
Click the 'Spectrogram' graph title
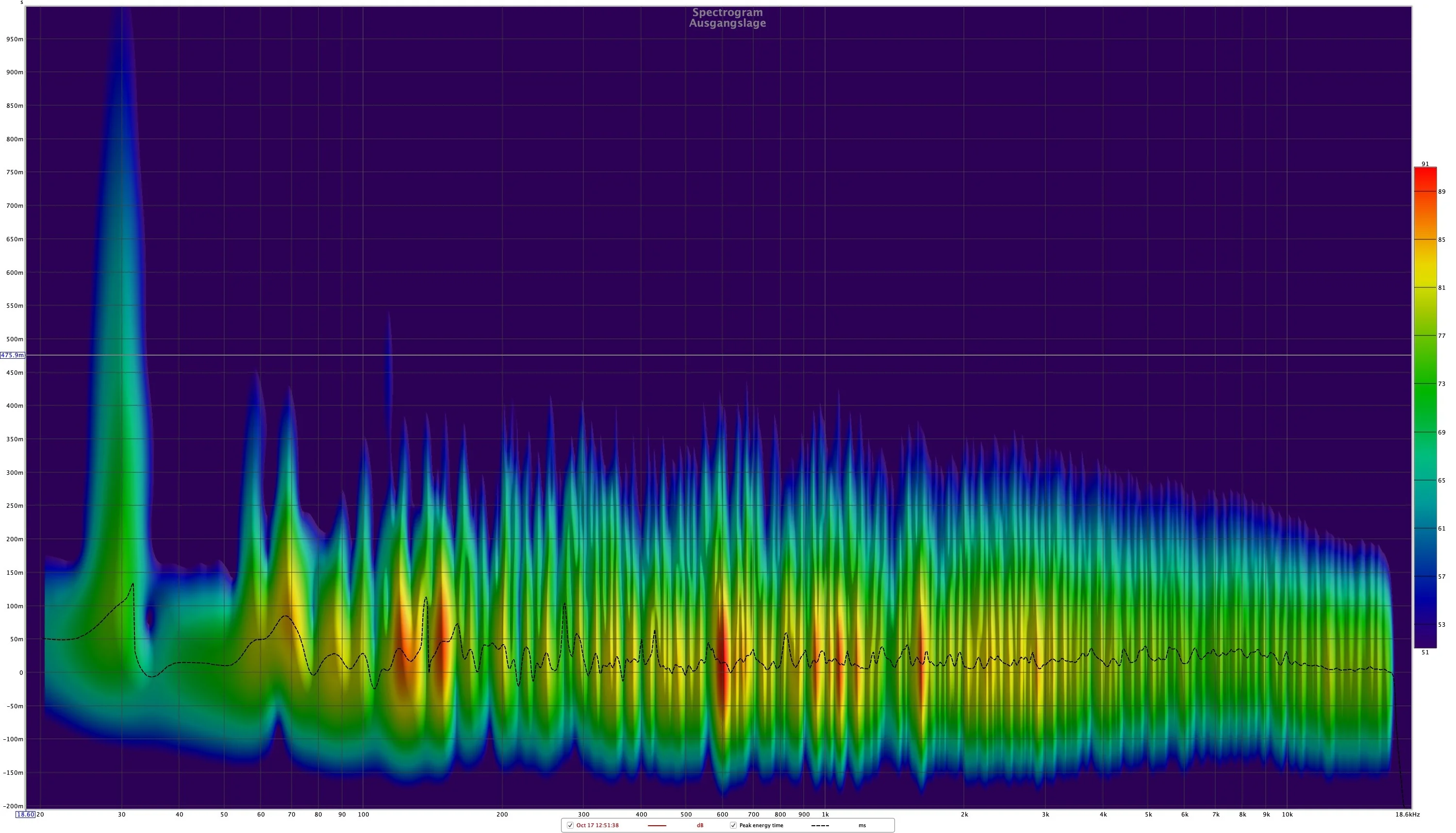coord(728,12)
